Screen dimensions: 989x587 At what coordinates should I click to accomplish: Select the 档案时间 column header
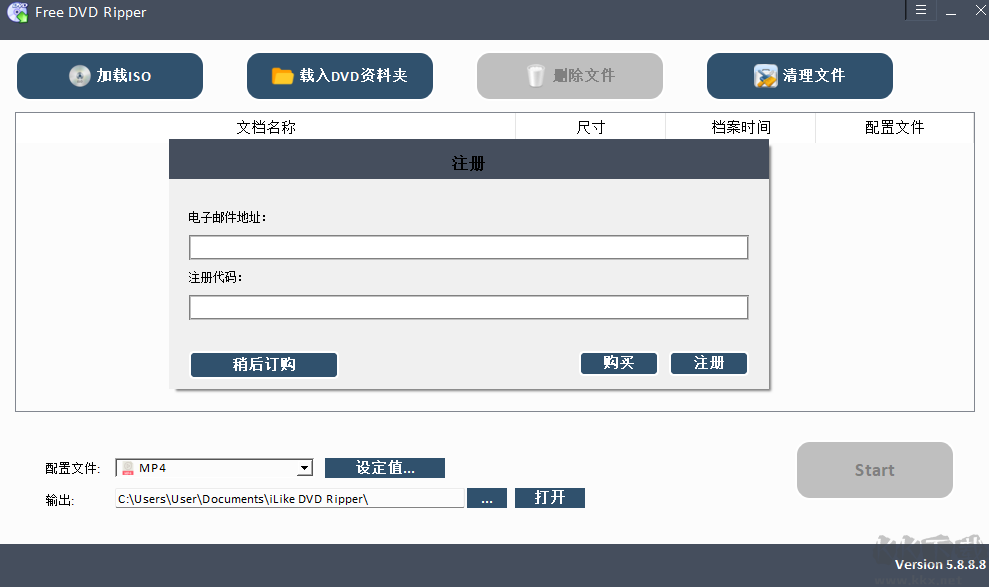740,126
